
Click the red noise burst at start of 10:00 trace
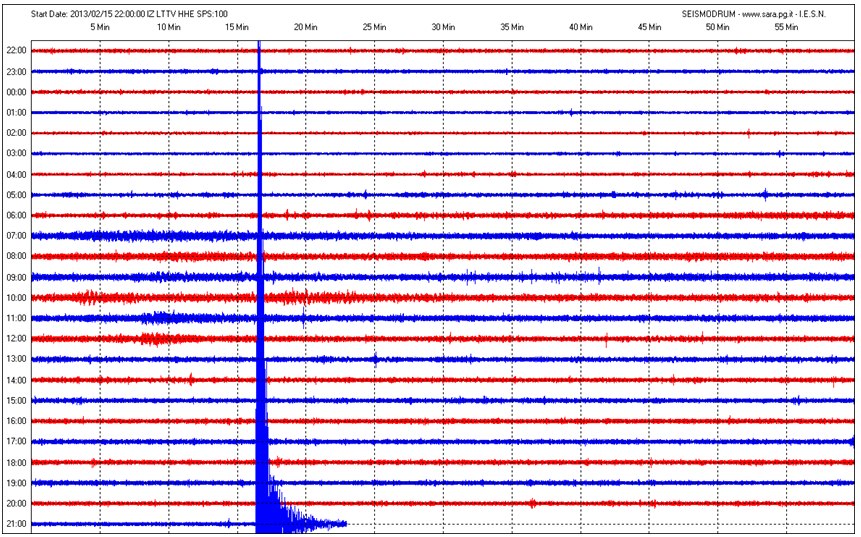coord(90,297)
